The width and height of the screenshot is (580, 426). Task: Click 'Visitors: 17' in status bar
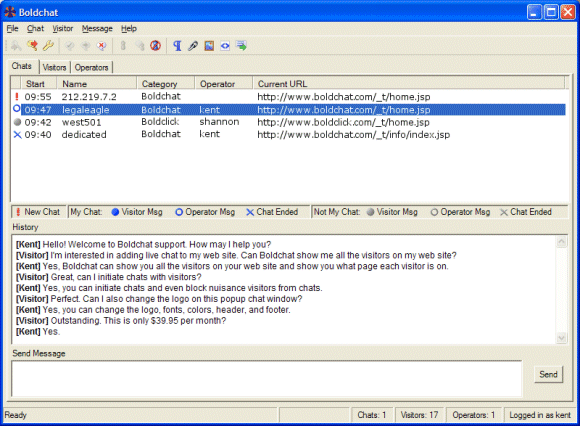point(419,415)
